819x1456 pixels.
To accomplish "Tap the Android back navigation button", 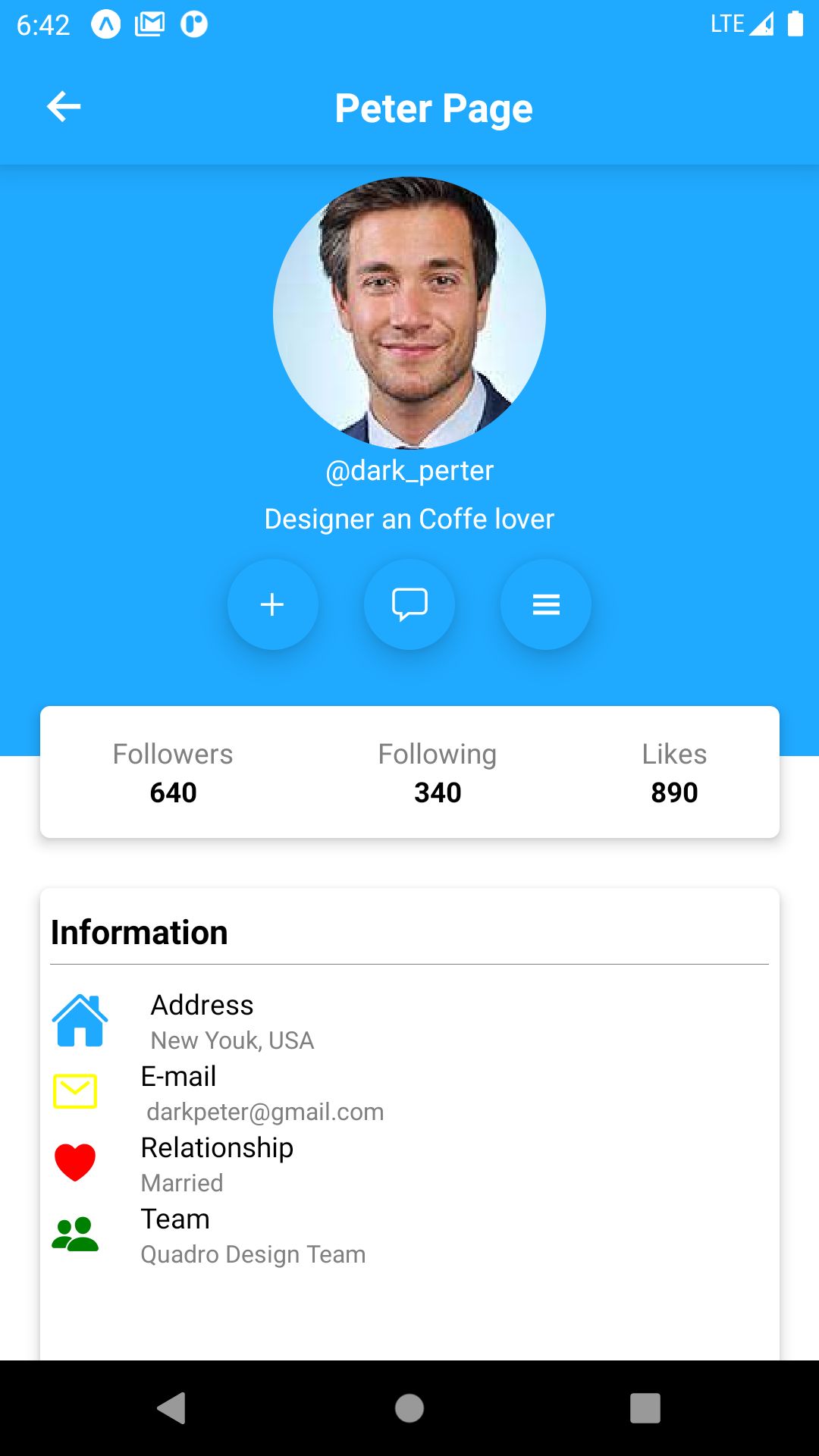I will point(171,1408).
